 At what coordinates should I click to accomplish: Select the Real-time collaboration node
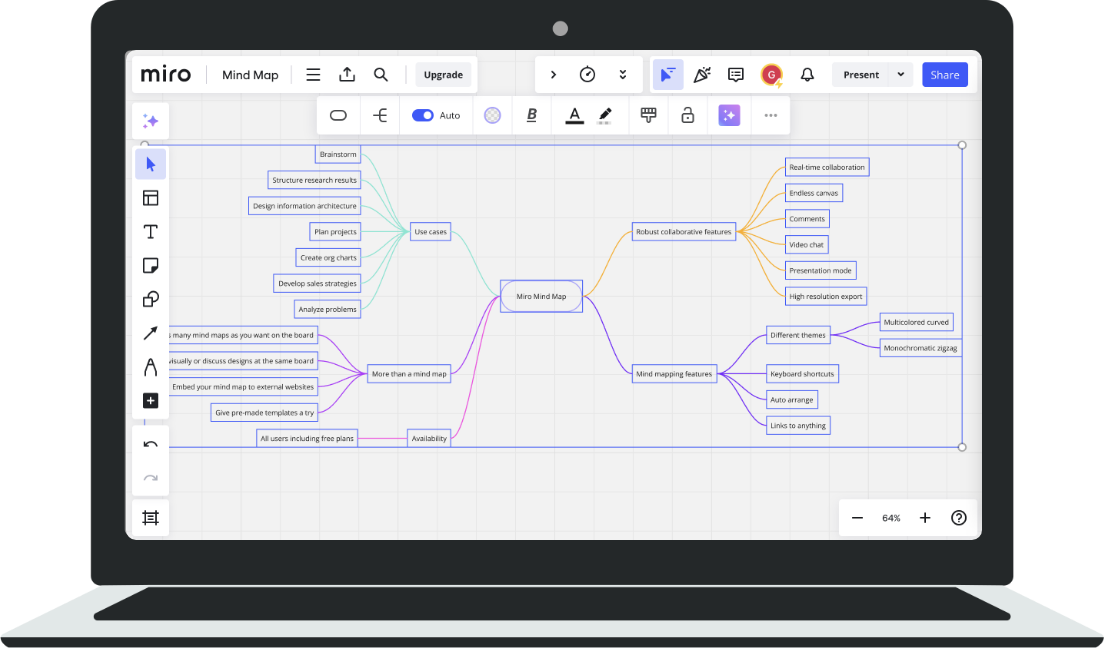click(x=827, y=167)
